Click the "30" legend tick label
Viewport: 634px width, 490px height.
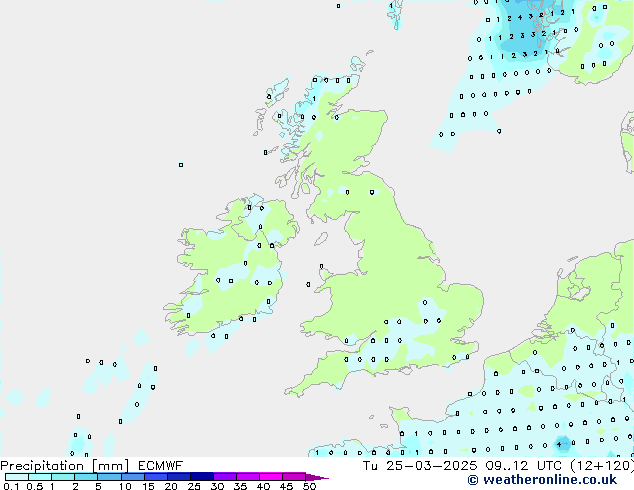[217, 486]
